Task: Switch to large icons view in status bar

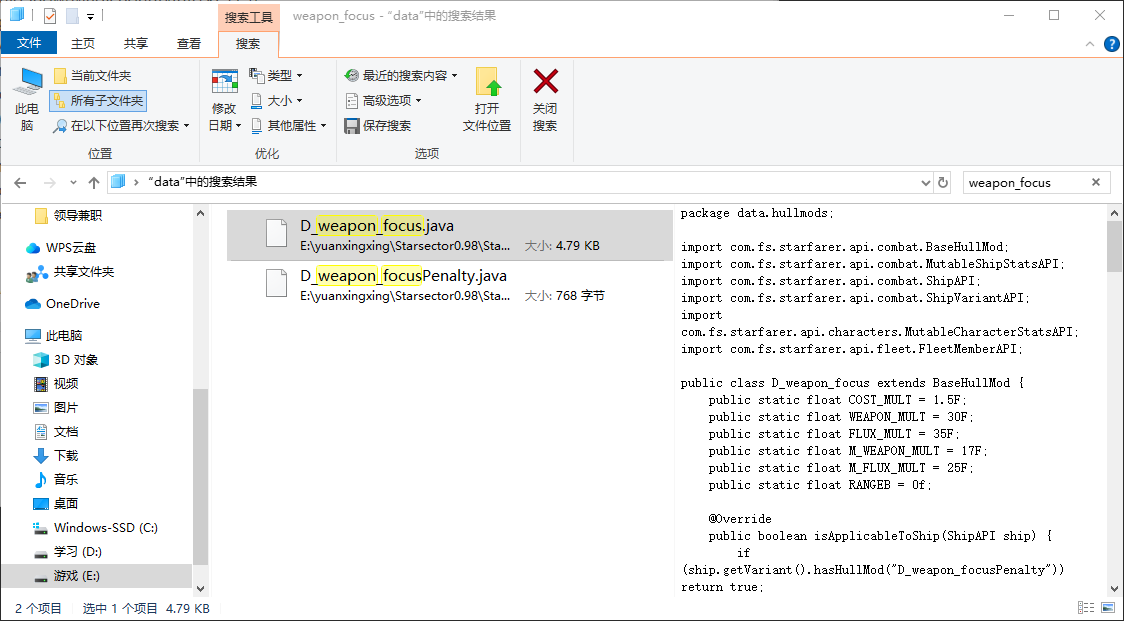Action: tap(1107, 608)
